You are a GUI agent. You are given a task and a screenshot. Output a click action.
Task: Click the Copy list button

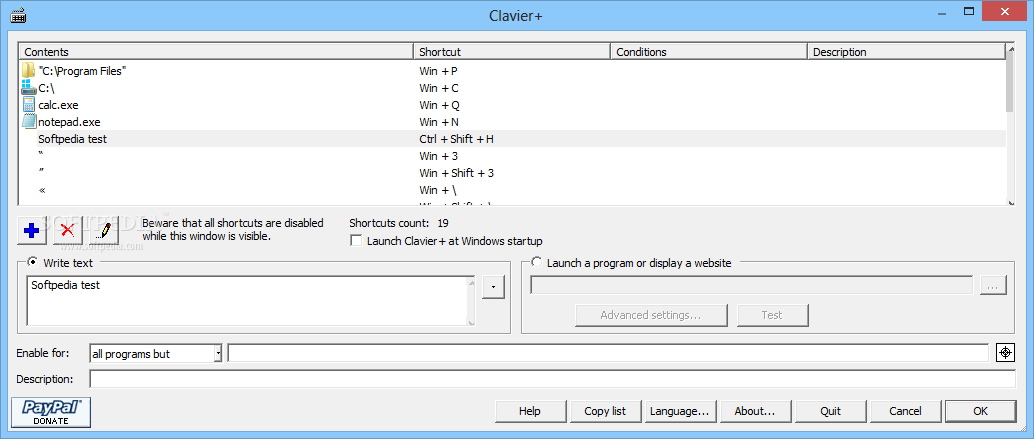(x=605, y=411)
